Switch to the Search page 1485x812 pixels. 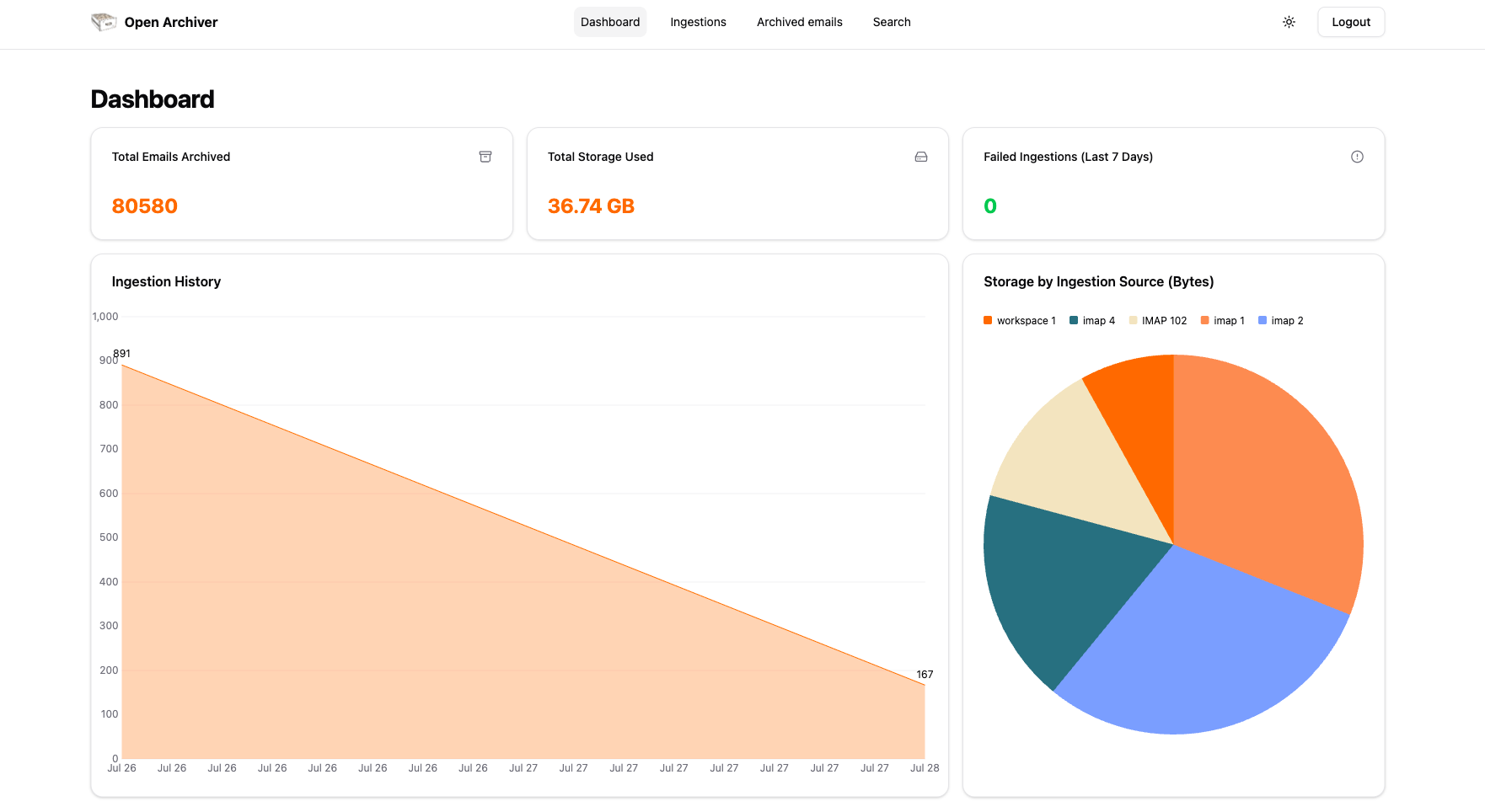click(891, 22)
